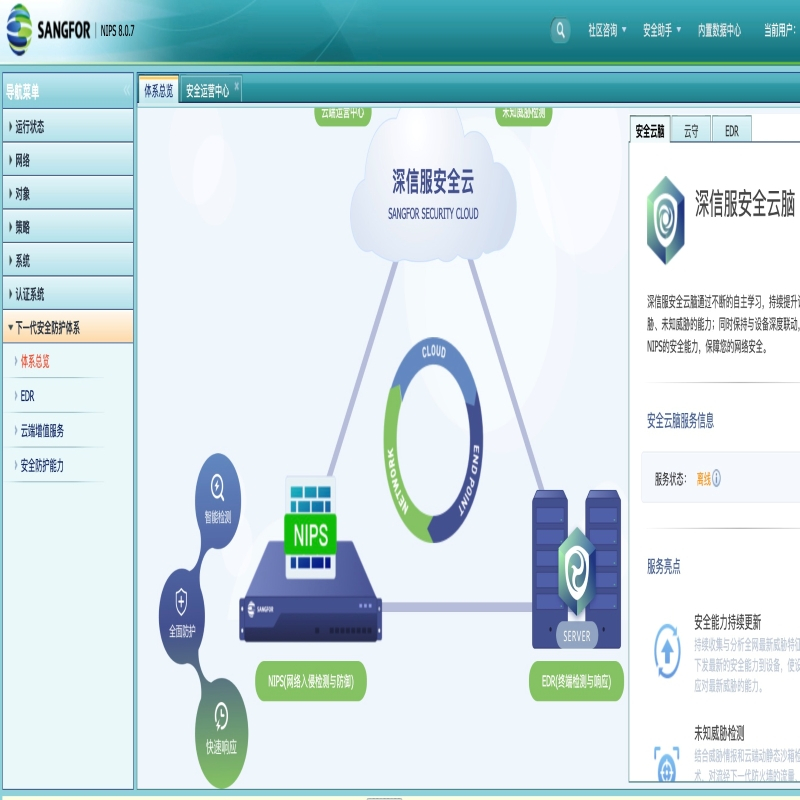Collapse the navigation menu with double-arrow icon
The image size is (800, 800).
(x=127, y=91)
